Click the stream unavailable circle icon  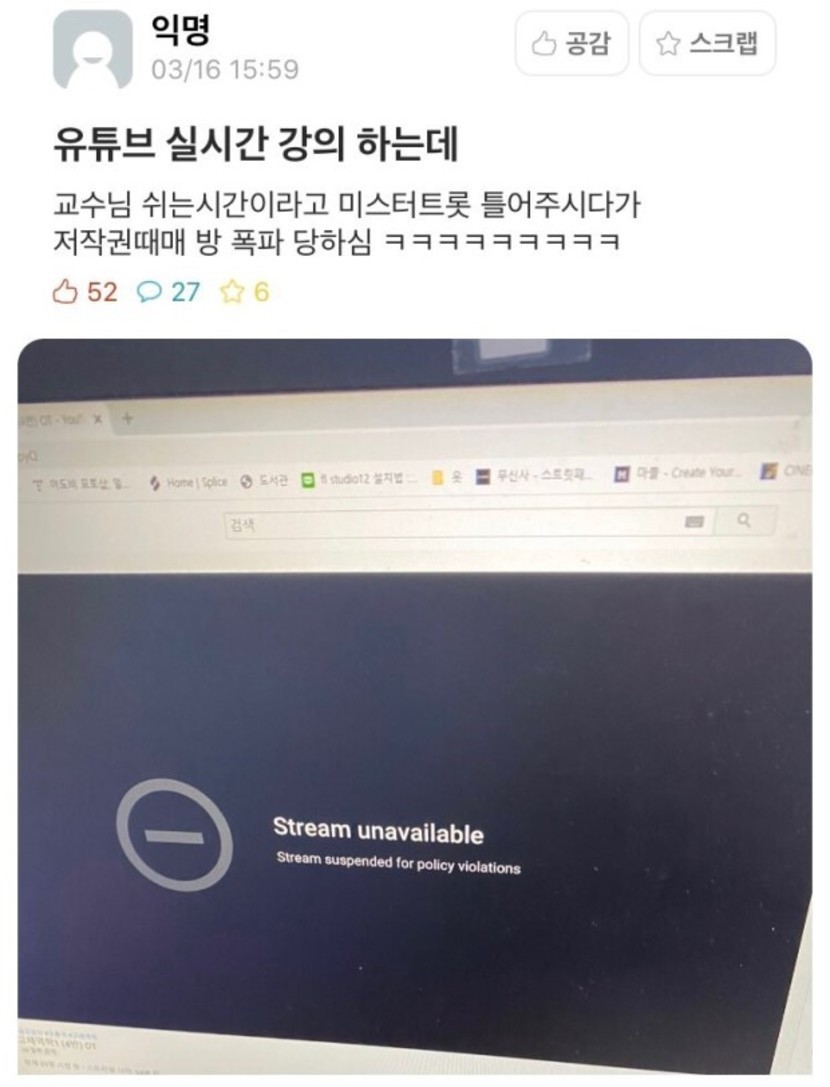(173, 835)
